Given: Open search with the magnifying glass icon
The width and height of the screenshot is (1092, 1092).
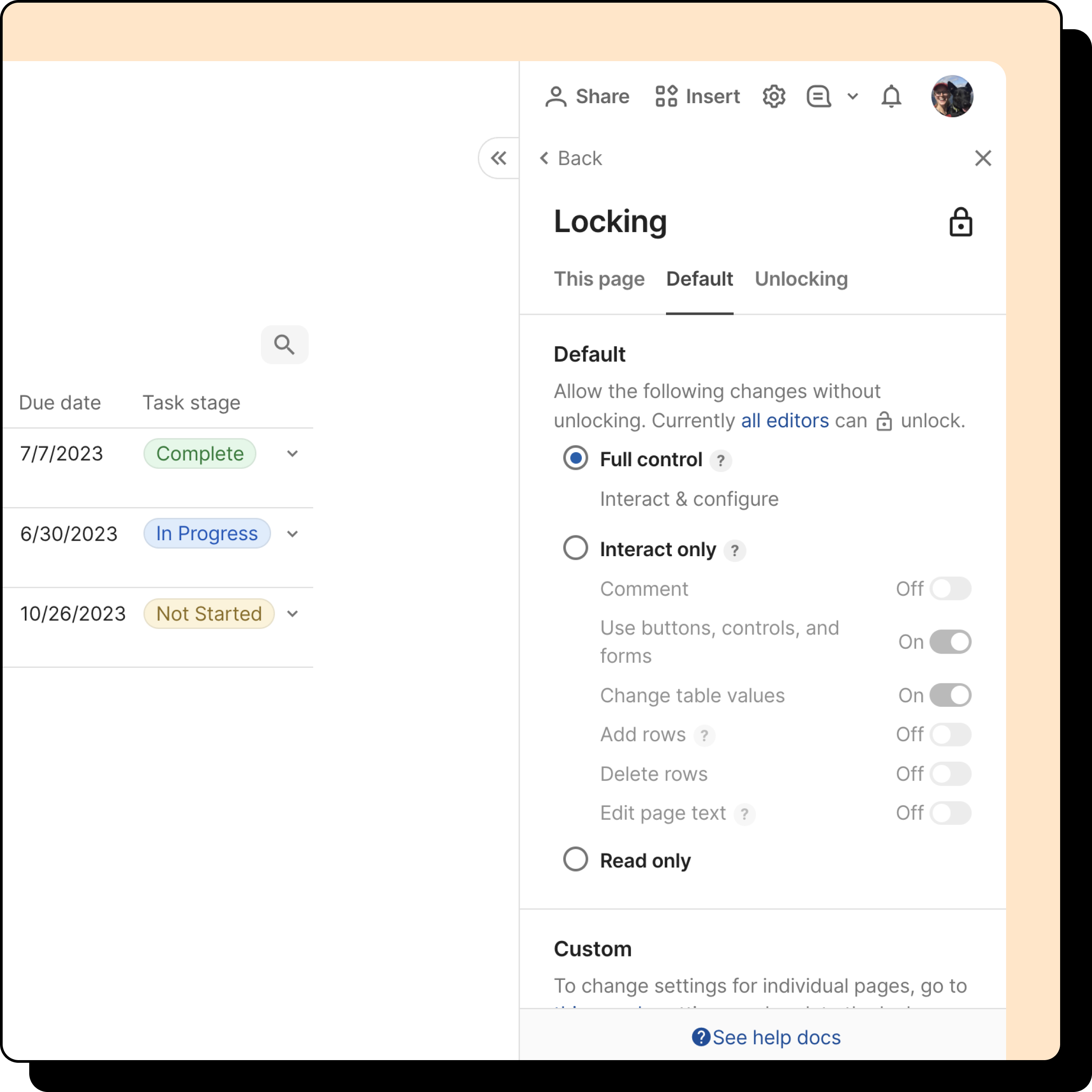Looking at the screenshot, I should 284,344.
